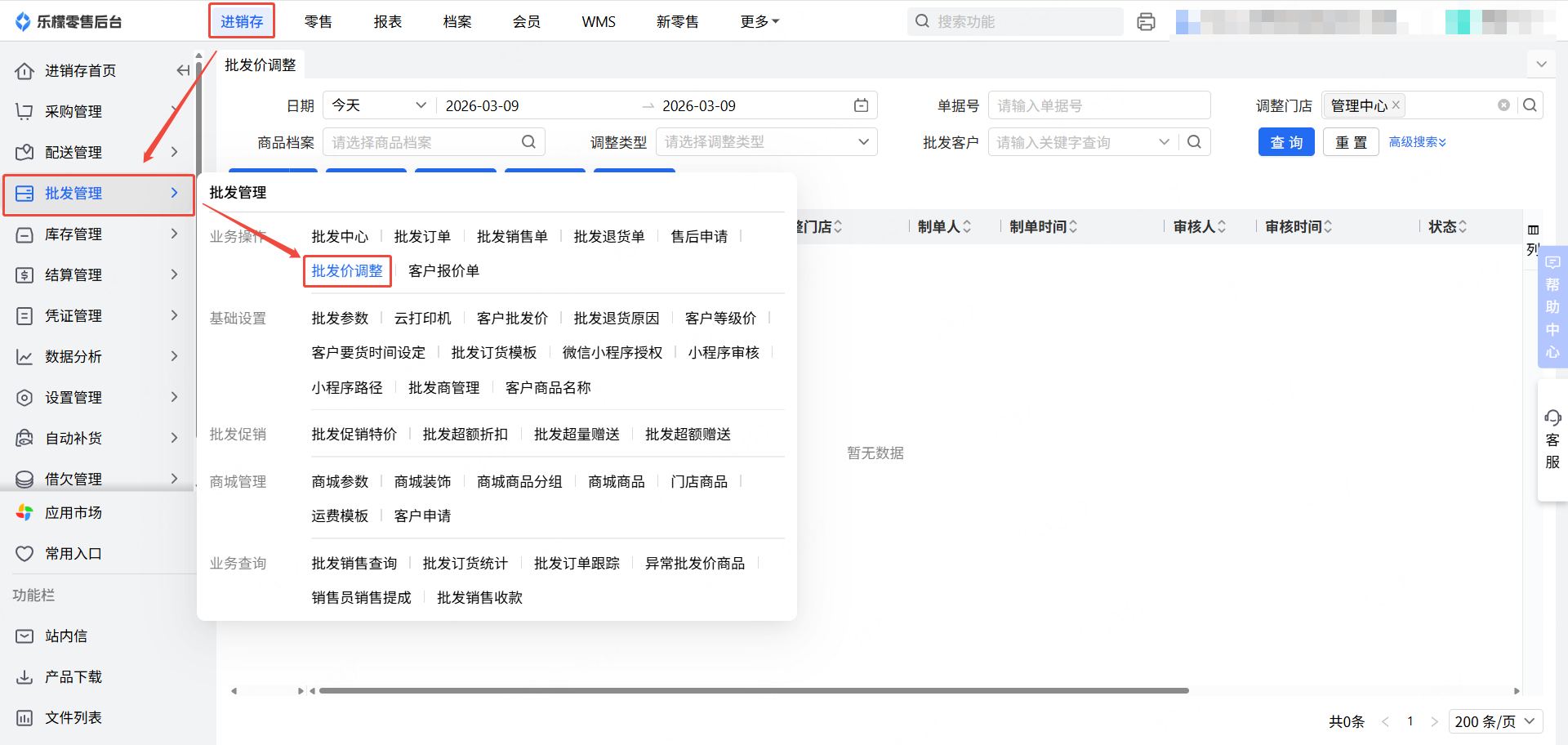Expand 库存管理 sidebar menu
The width and height of the screenshot is (1568, 745).
coord(98,234)
